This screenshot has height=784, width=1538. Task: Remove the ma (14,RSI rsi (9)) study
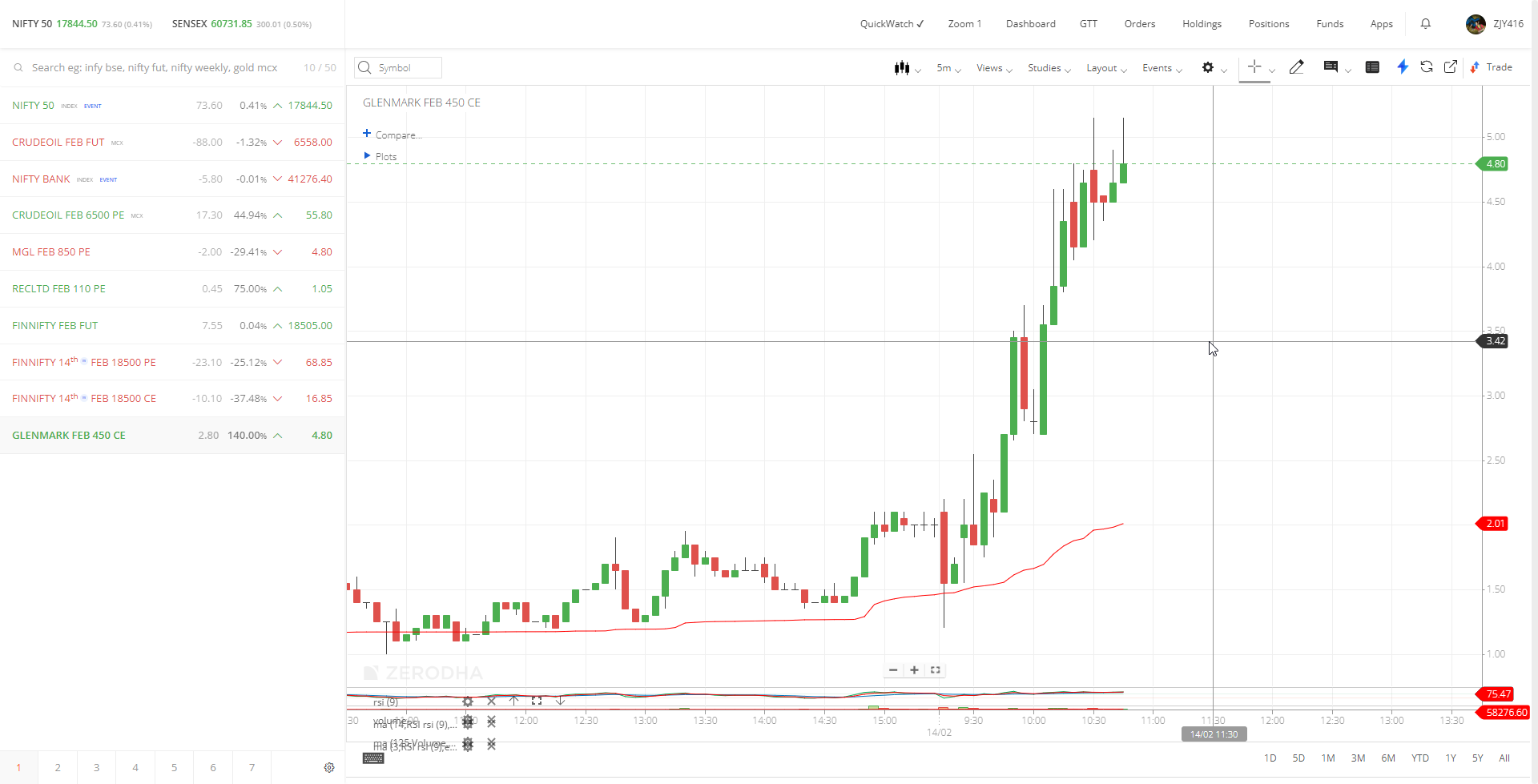pyautogui.click(x=491, y=722)
